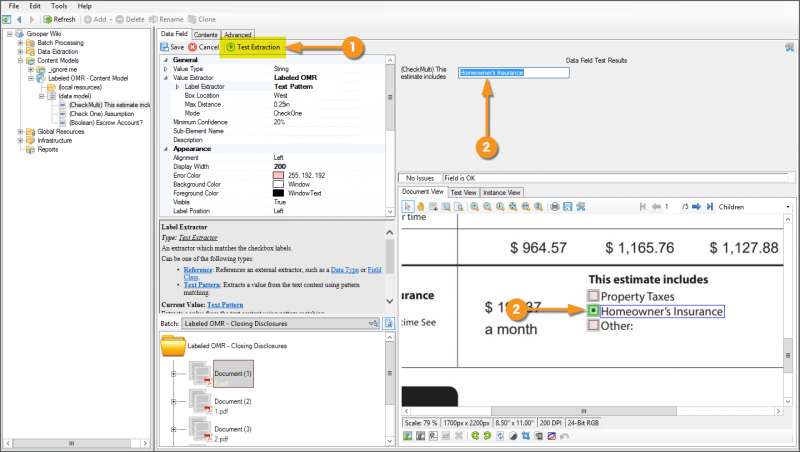Go to the previous page arrow
800x452 pixels.
coord(656,207)
